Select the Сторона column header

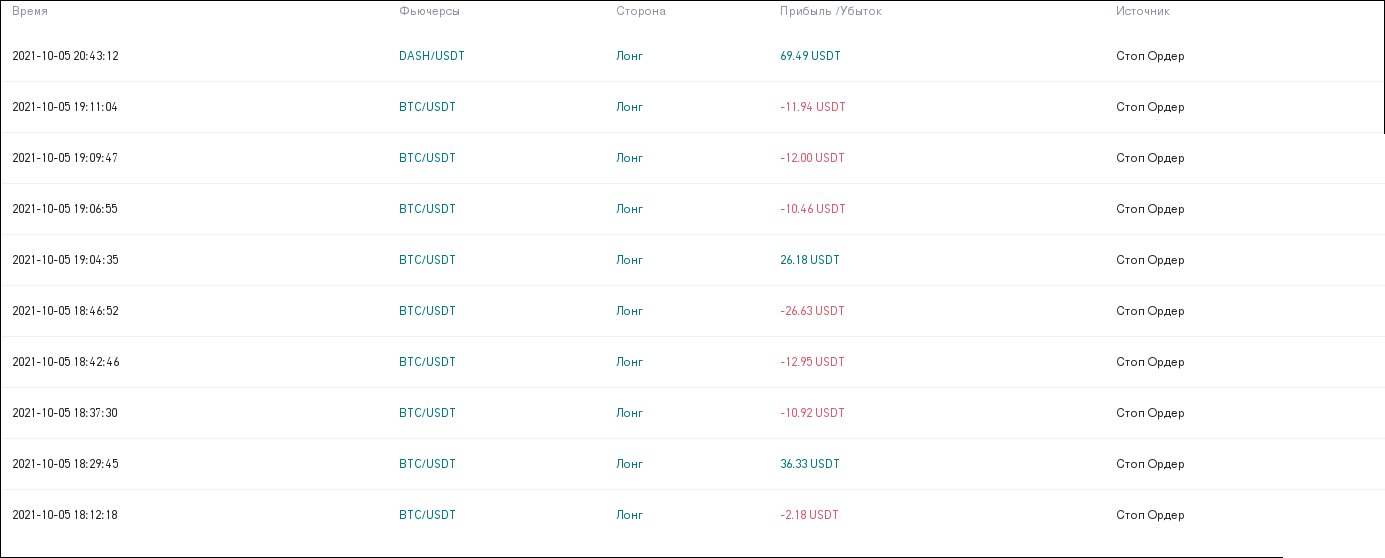(x=640, y=11)
